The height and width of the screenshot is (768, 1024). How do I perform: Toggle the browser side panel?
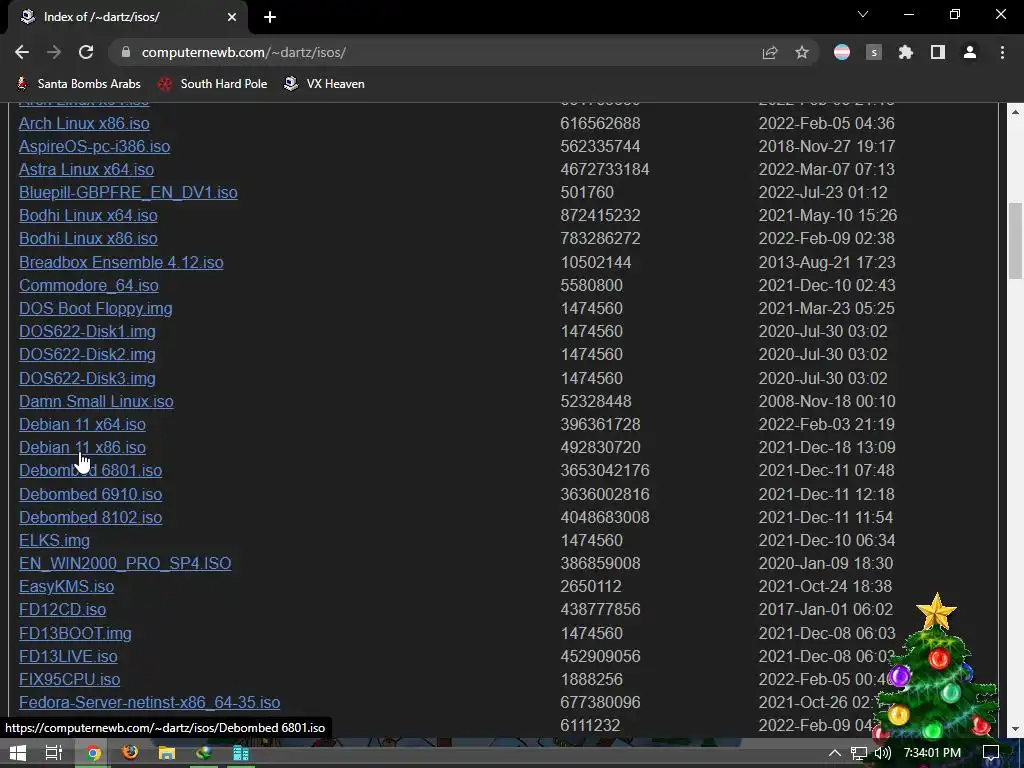pos(938,52)
